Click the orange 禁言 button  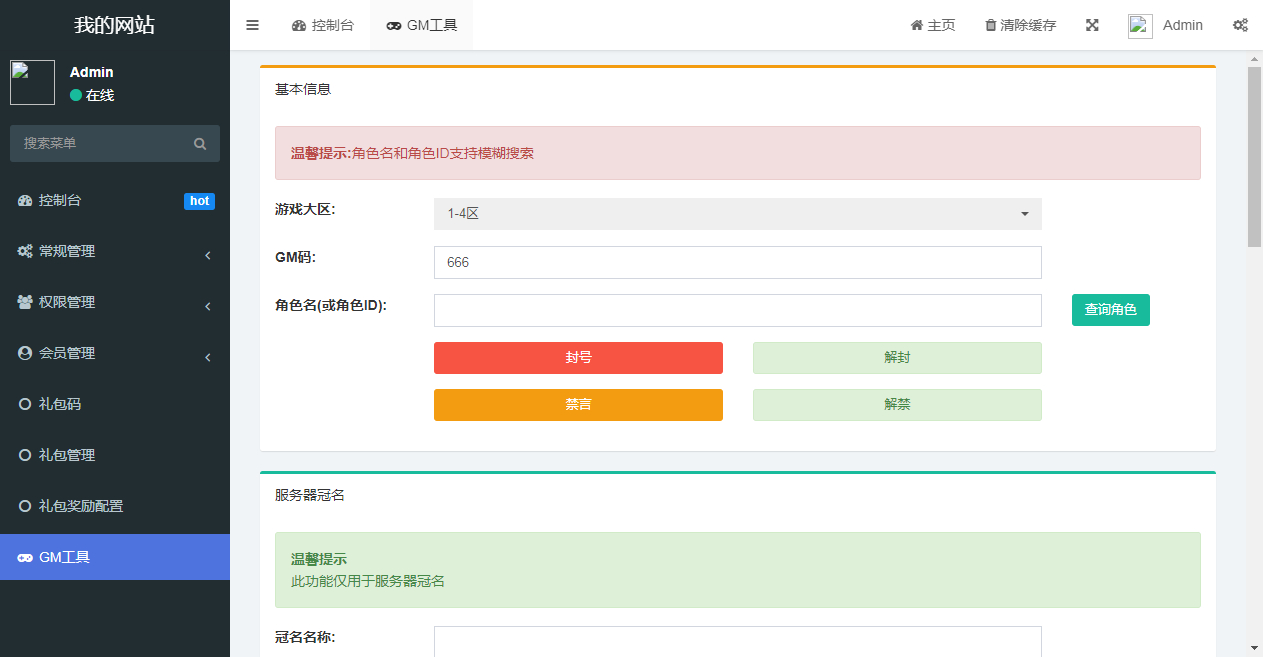point(578,405)
